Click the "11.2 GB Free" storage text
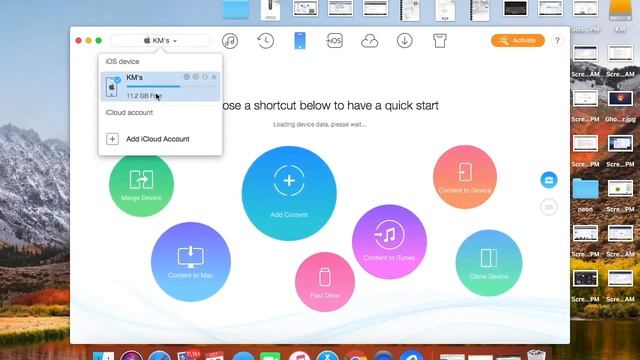Viewport: 640px width, 360px height. click(144, 96)
